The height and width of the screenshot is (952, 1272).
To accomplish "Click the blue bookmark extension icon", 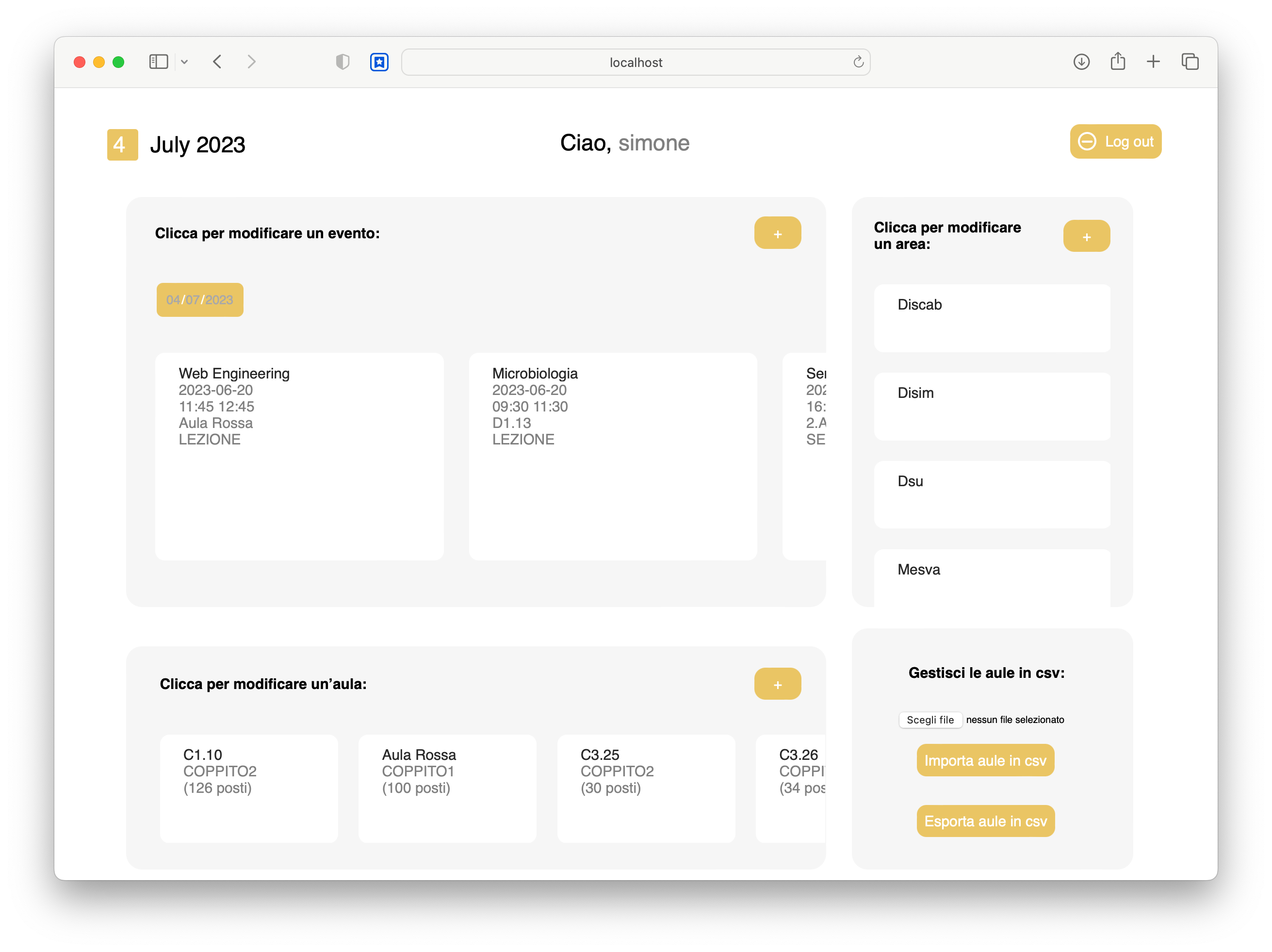I will coord(379,62).
